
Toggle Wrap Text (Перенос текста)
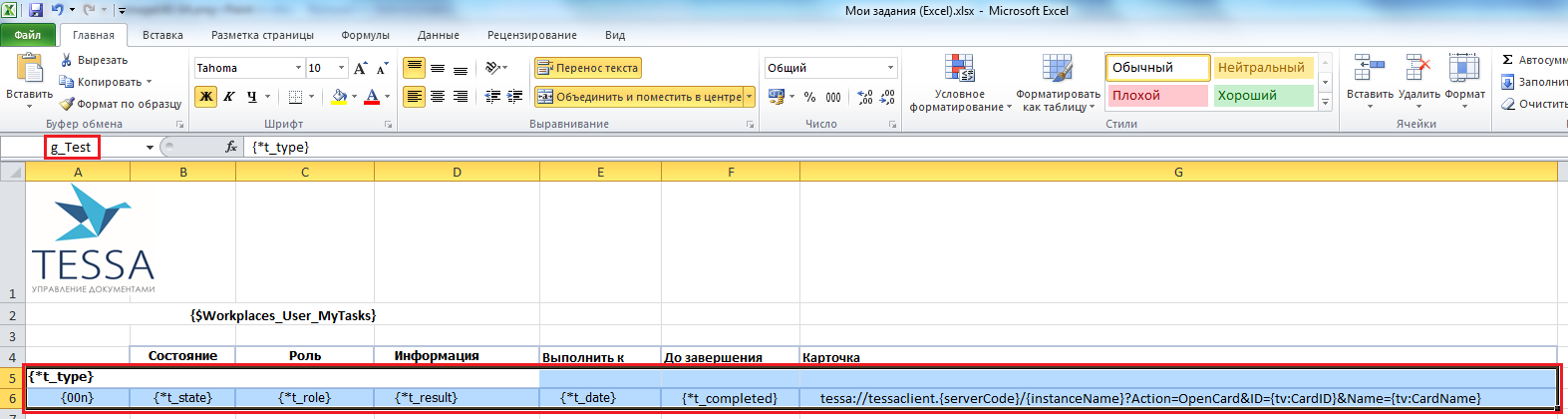[588, 68]
